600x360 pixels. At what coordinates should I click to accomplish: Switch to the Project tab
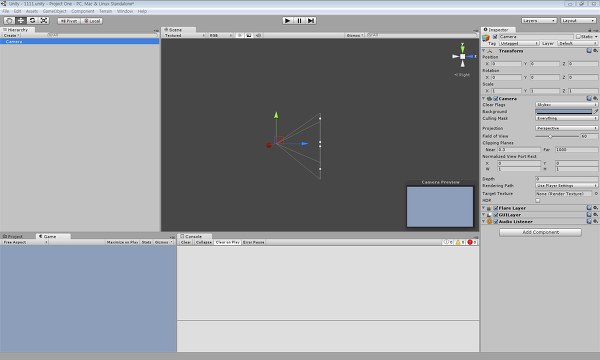pos(15,236)
